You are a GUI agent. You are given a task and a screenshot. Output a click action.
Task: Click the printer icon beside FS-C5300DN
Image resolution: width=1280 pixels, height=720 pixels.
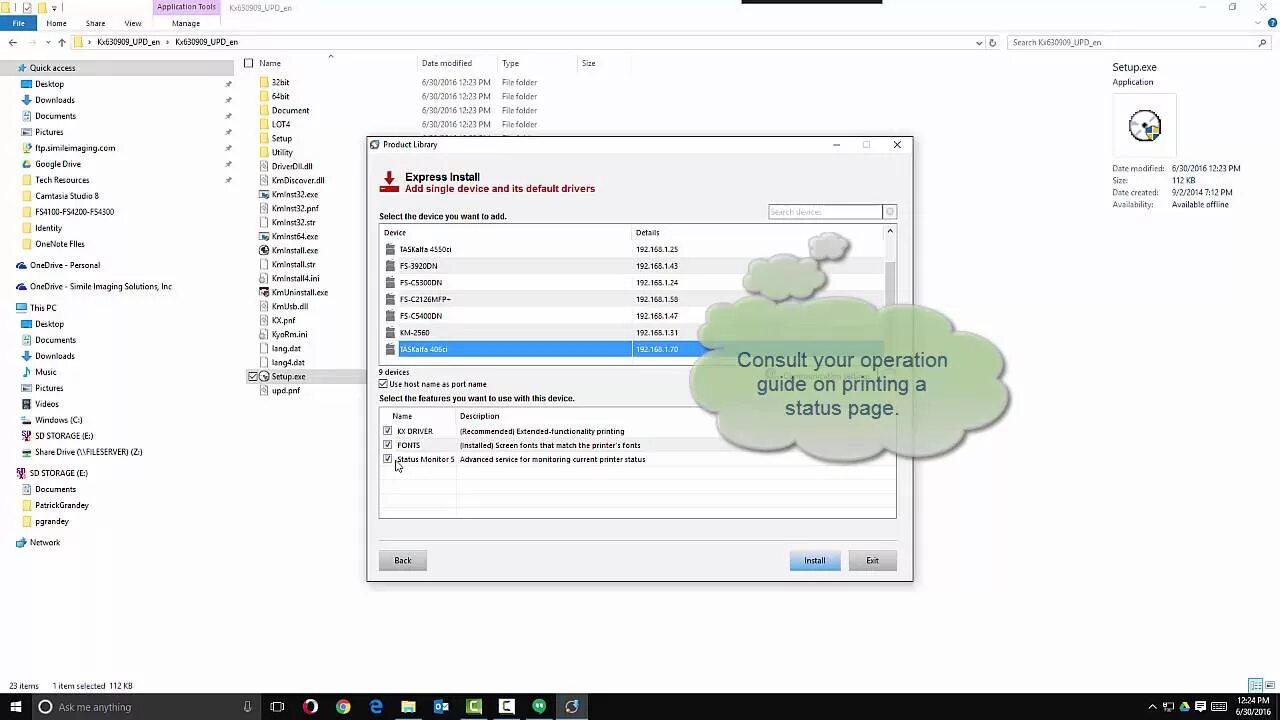[x=390, y=283]
